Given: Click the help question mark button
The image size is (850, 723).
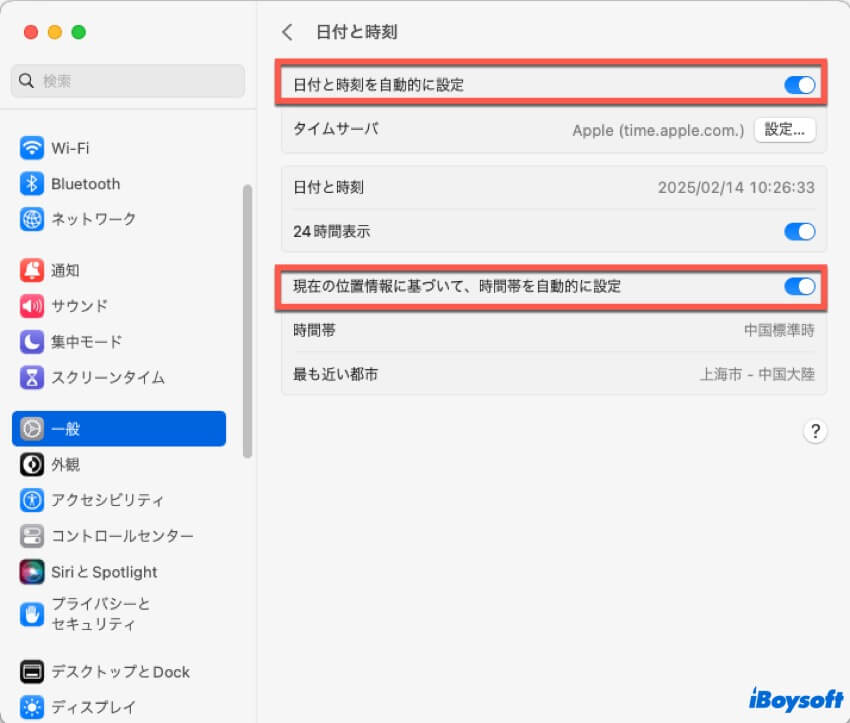Looking at the screenshot, I should [x=816, y=431].
